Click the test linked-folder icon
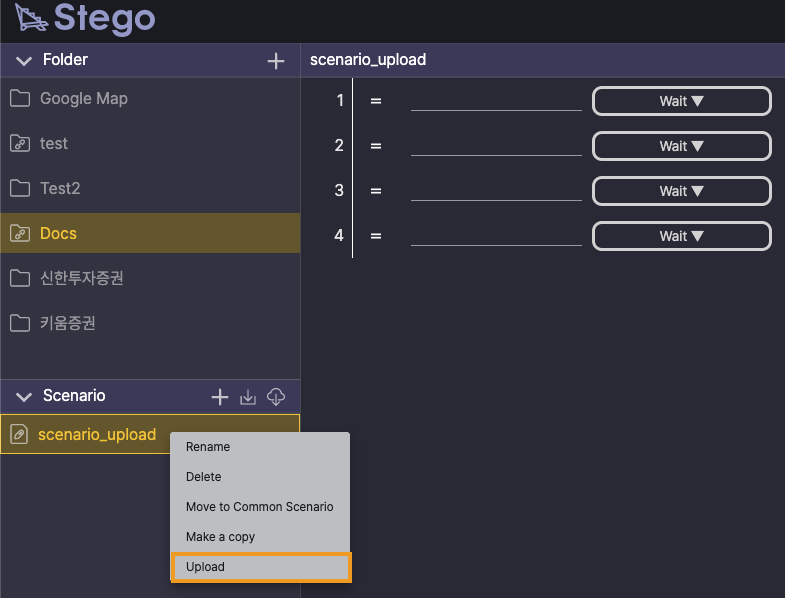 tap(20, 143)
